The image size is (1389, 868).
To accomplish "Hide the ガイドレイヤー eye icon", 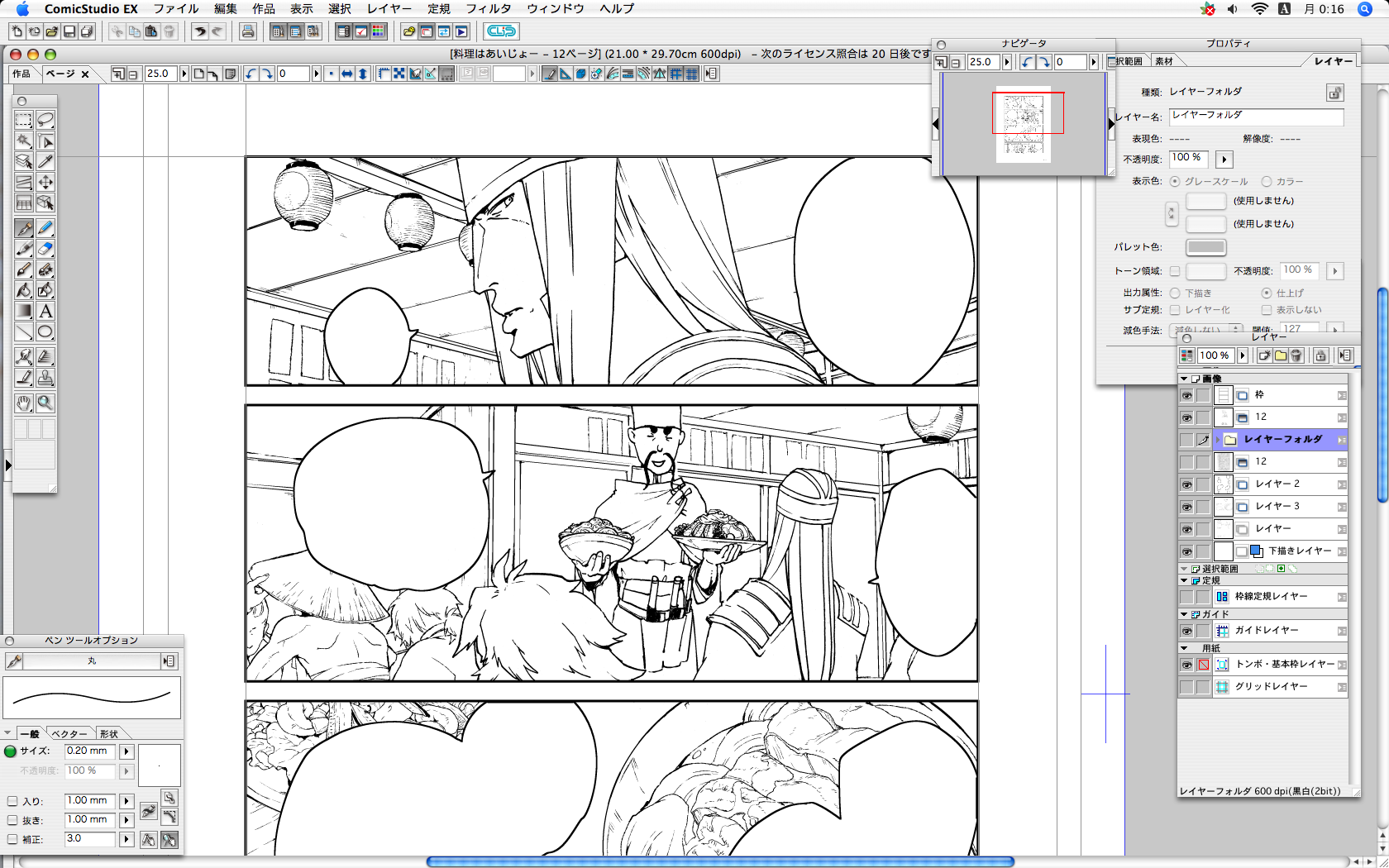I will (1186, 631).
